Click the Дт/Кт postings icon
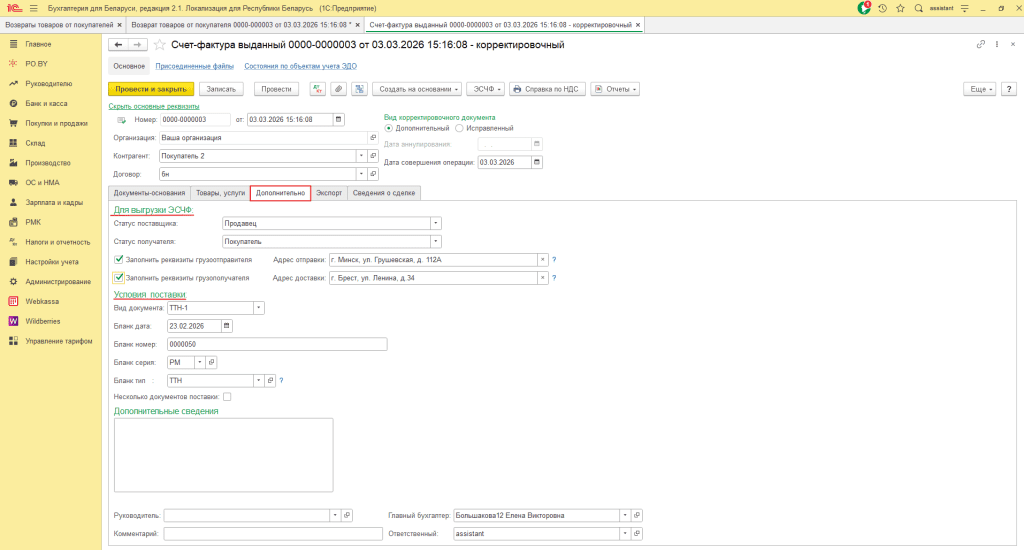Image resolution: width=1024 pixels, height=550 pixels. tap(318, 89)
